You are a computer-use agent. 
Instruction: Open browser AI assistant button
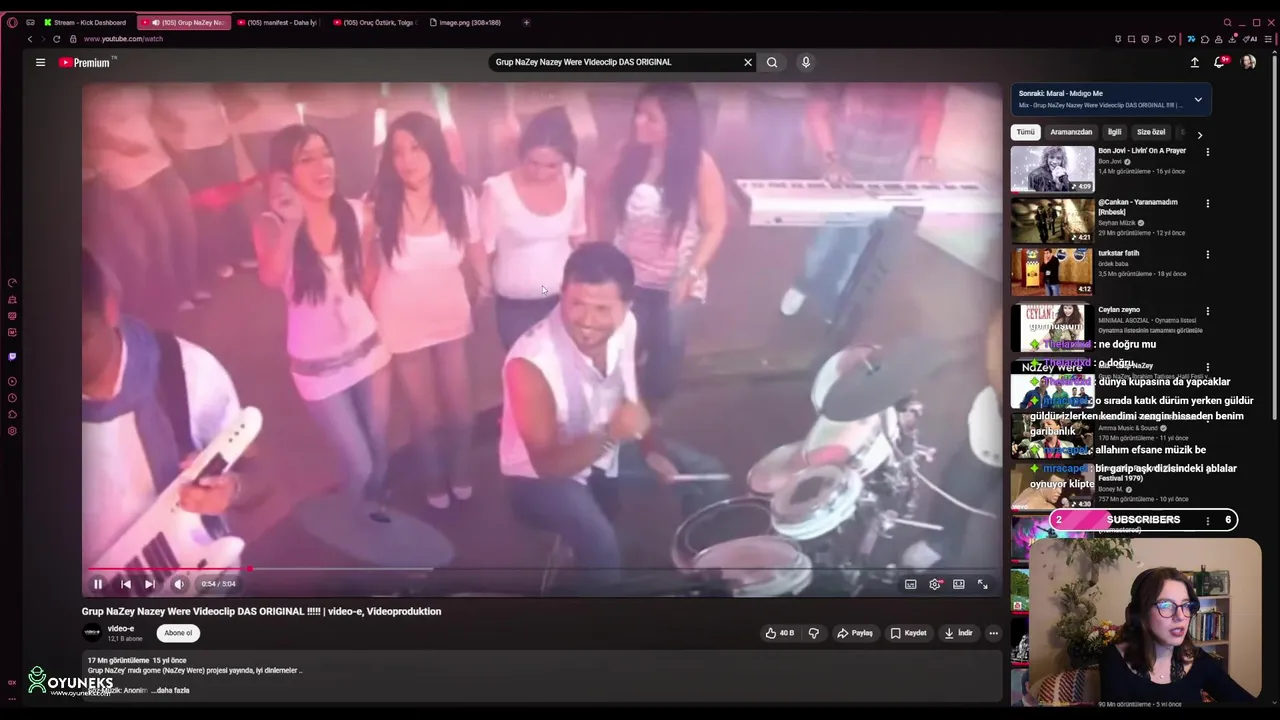pos(1250,39)
